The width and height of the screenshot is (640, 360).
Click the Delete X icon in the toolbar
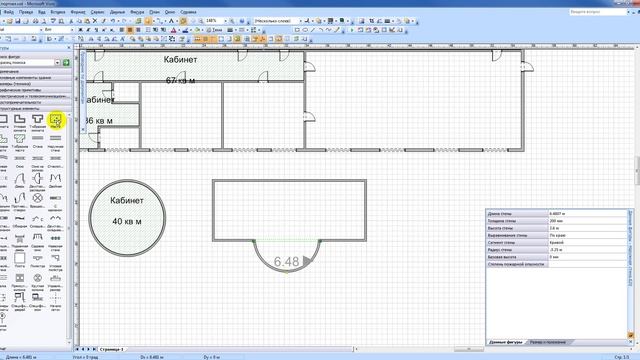95,21
